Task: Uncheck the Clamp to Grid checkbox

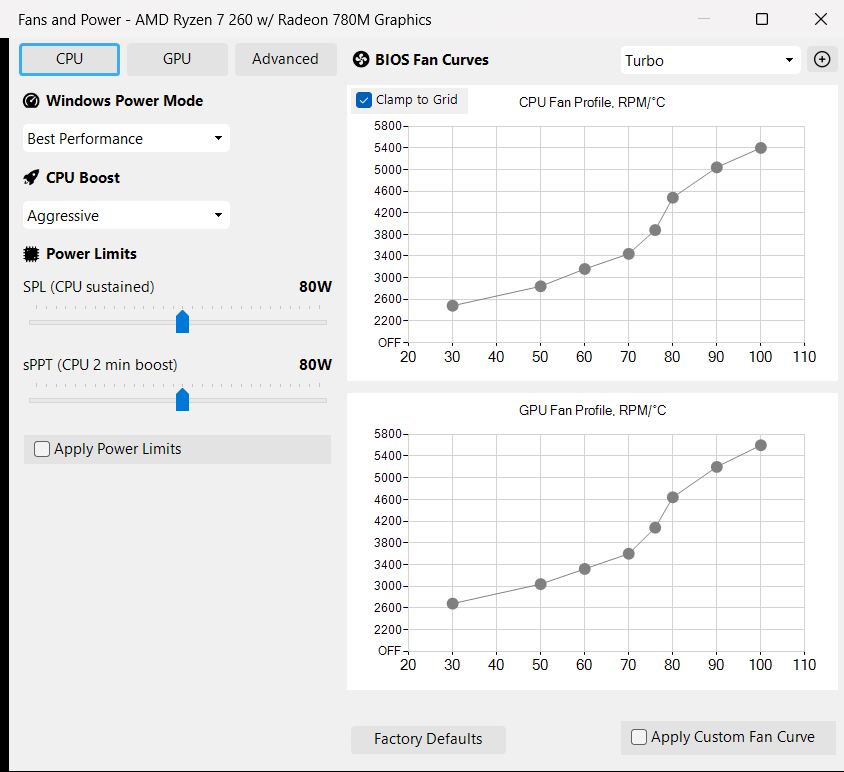Action: 364,100
